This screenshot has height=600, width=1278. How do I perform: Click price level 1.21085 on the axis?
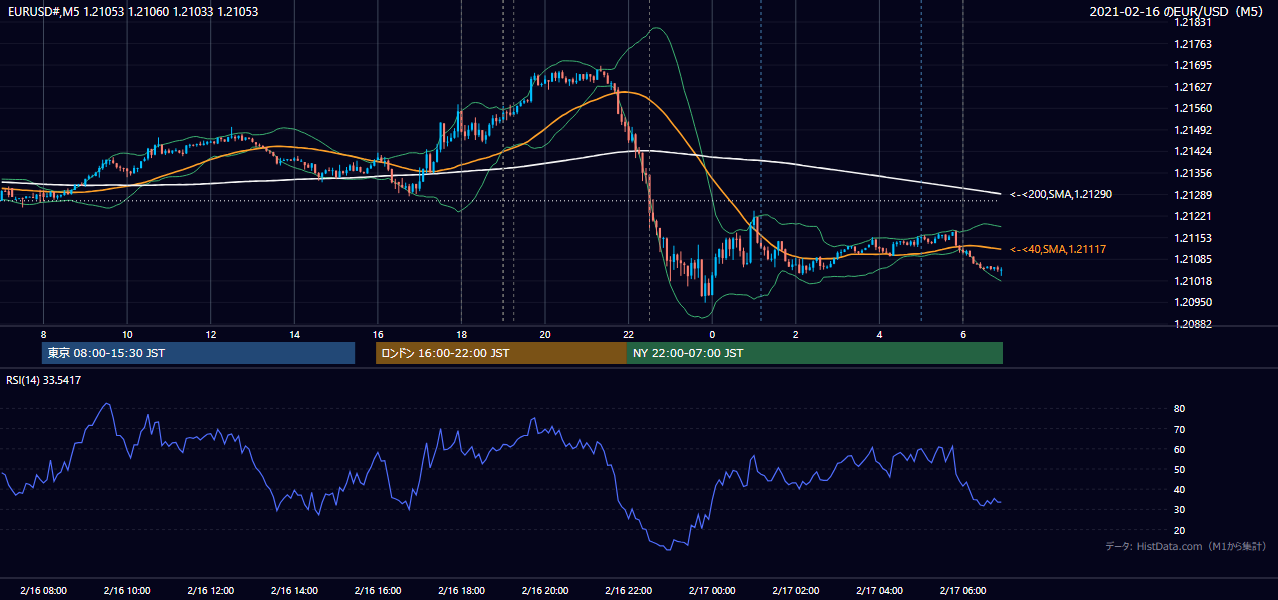coord(1194,260)
